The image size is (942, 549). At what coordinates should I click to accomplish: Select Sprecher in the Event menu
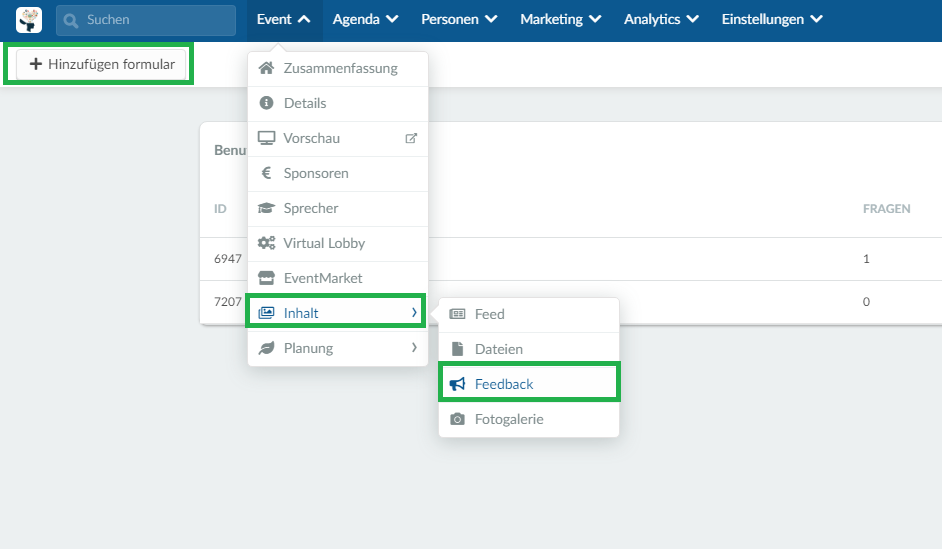[338, 208]
